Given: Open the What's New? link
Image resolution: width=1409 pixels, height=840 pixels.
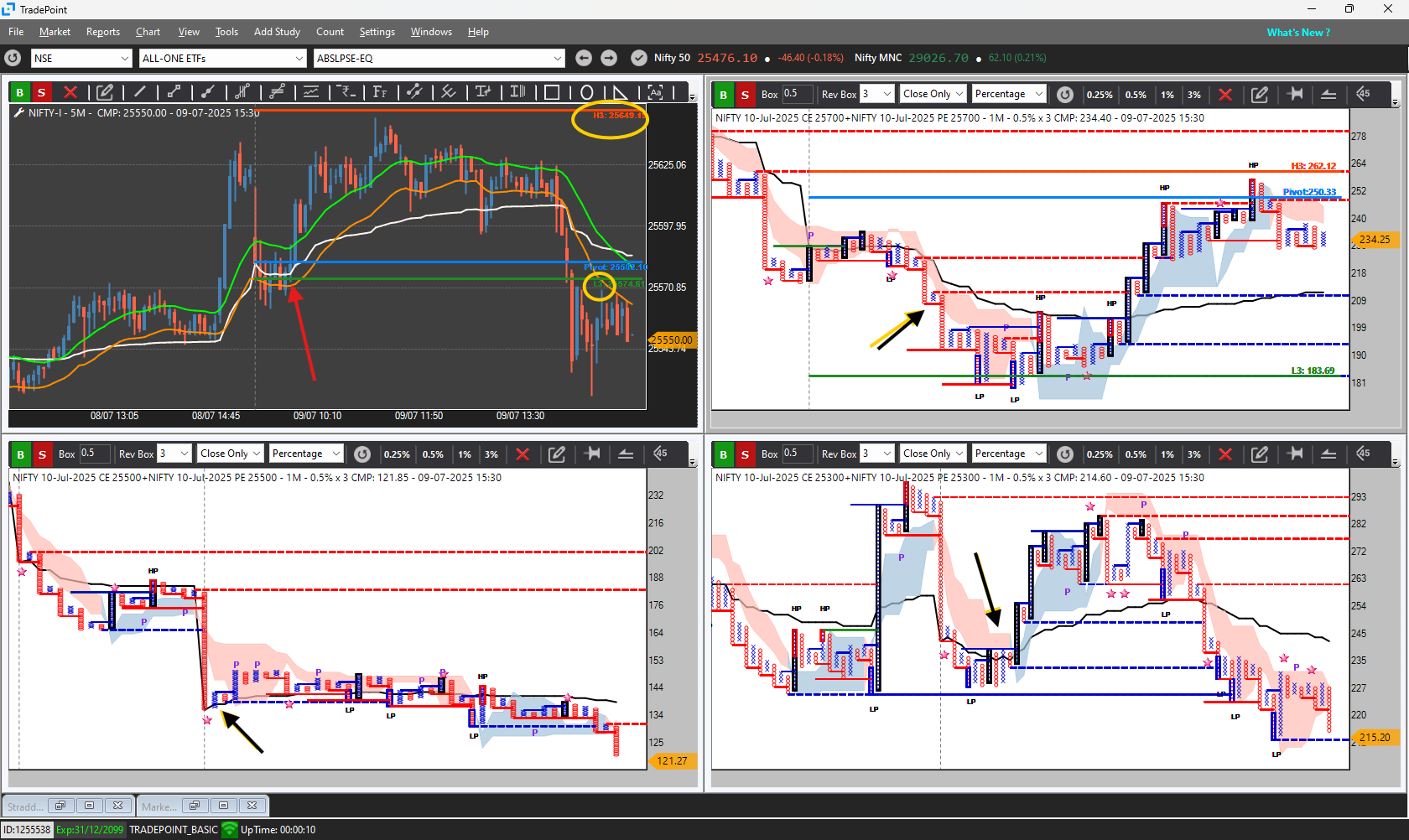Looking at the screenshot, I should 1298,33.
